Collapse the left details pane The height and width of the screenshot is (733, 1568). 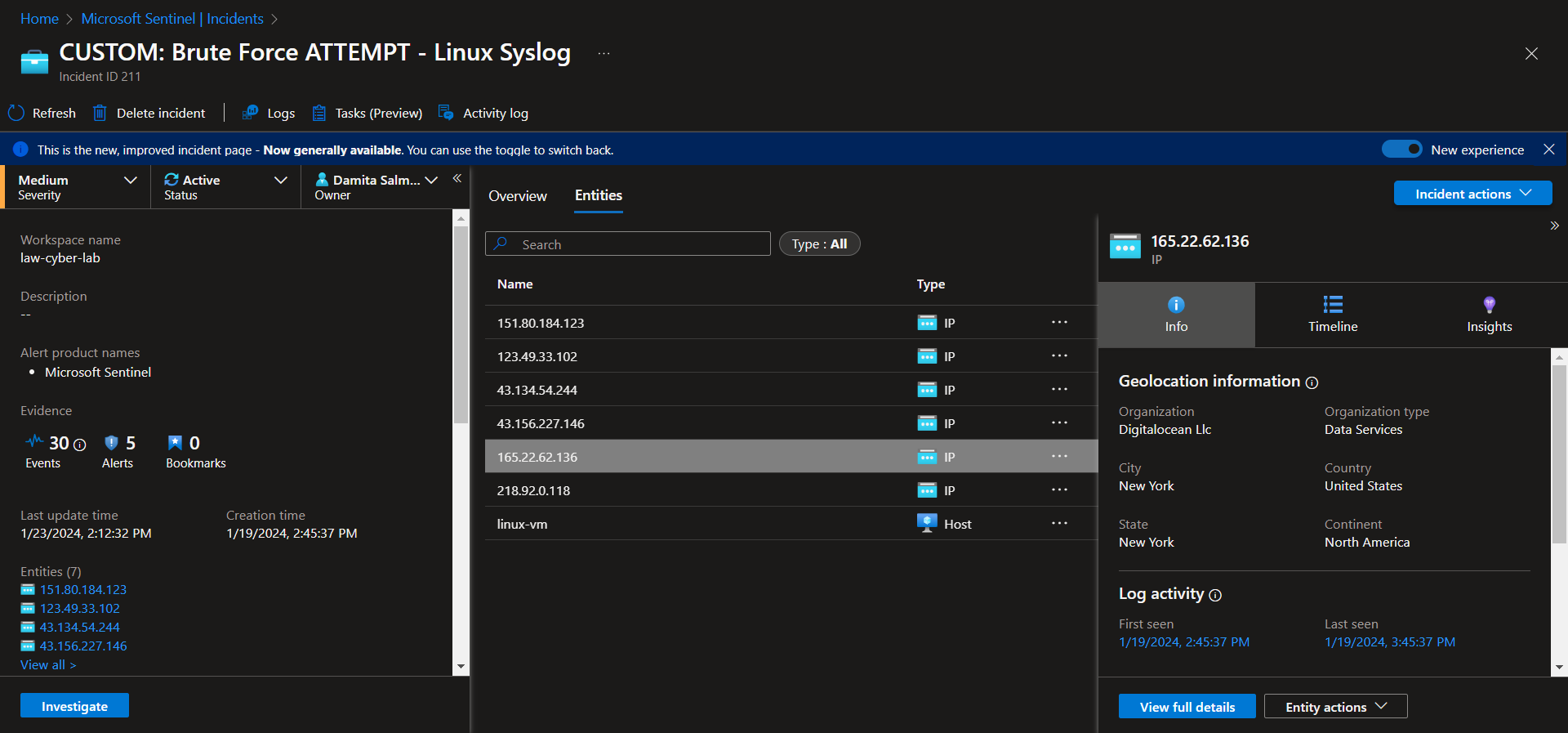click(x=457, y=178)
